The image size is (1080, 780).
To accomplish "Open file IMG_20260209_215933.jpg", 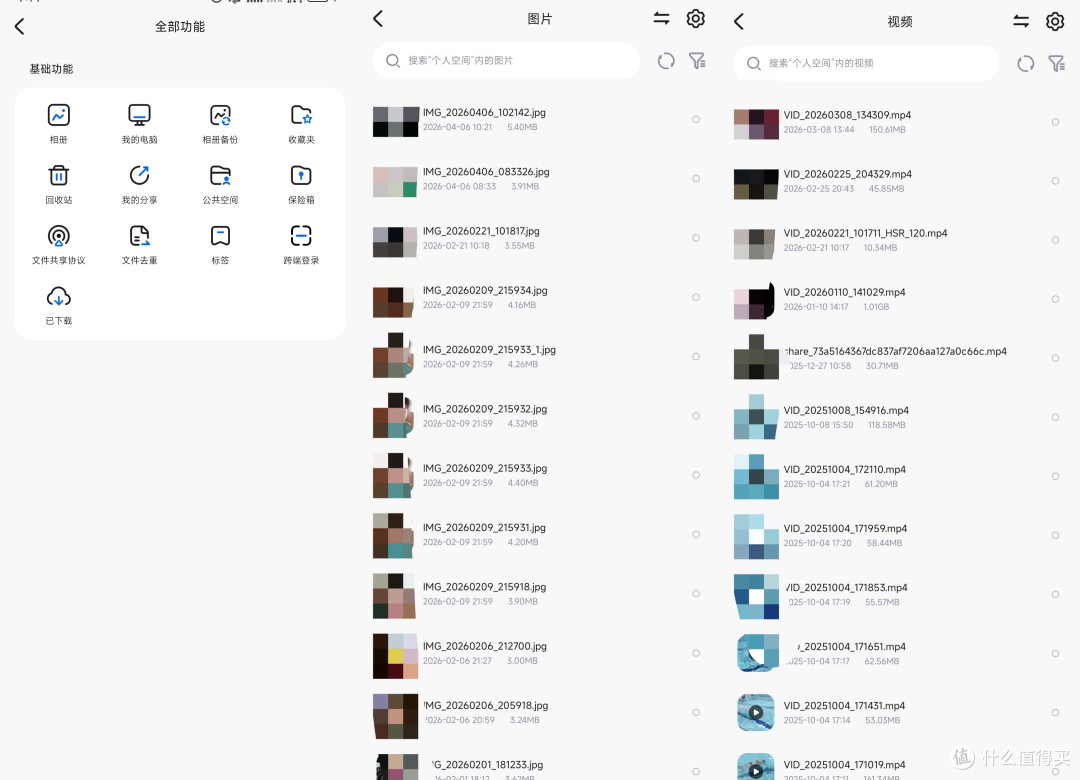I will pos(485,468).
